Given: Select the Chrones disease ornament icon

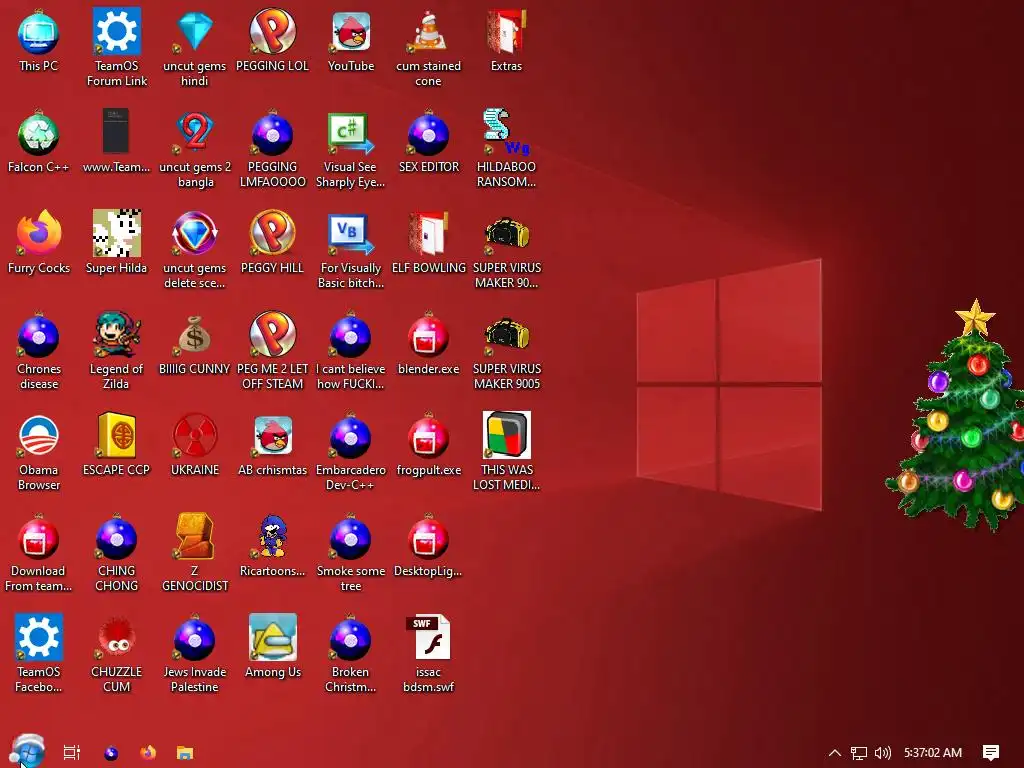Looking at the screenshot, I should pyautogui.click(x=39, y=351).
